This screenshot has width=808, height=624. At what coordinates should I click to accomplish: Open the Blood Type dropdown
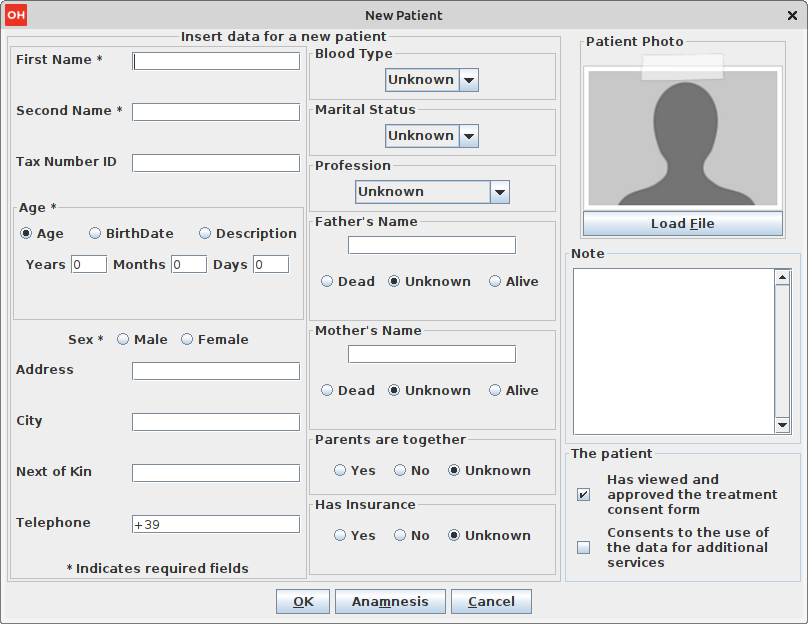coord(468,80)
